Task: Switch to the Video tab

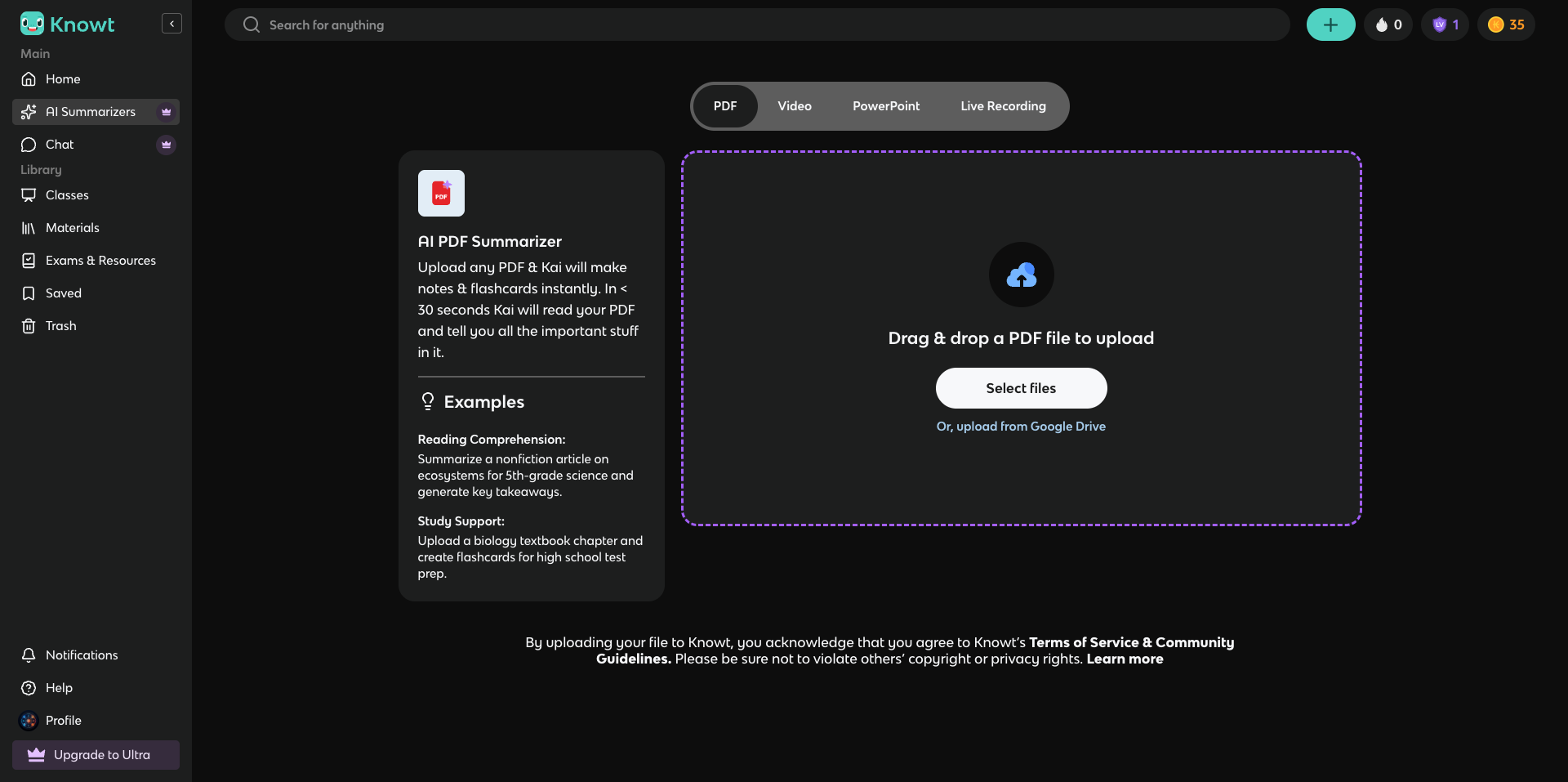Action: coord(794,106)
